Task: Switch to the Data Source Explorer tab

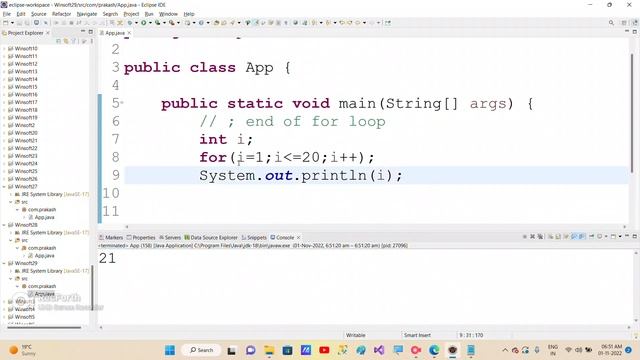Action: click(x=211, y=238)
